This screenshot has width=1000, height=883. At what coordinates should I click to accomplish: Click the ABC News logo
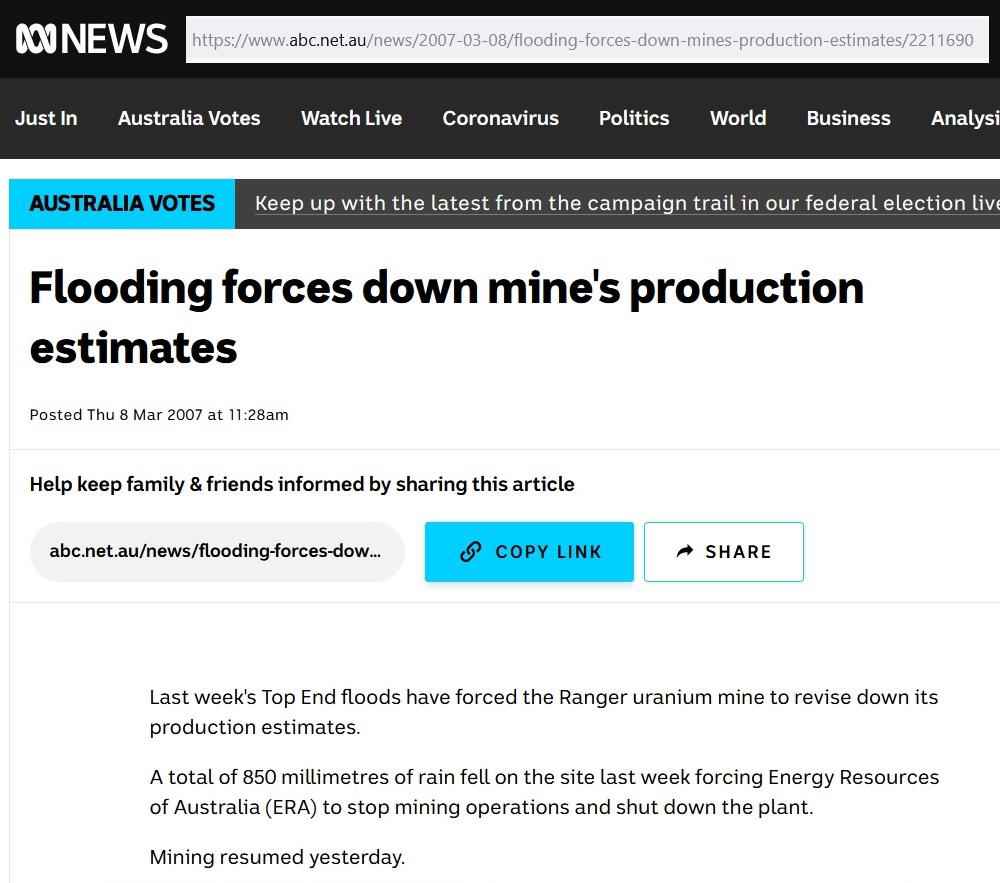92,39
